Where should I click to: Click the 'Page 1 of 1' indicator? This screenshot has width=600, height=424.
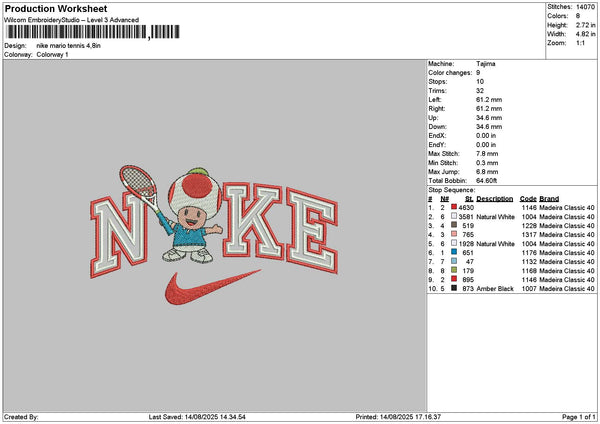tap(579, 417)
